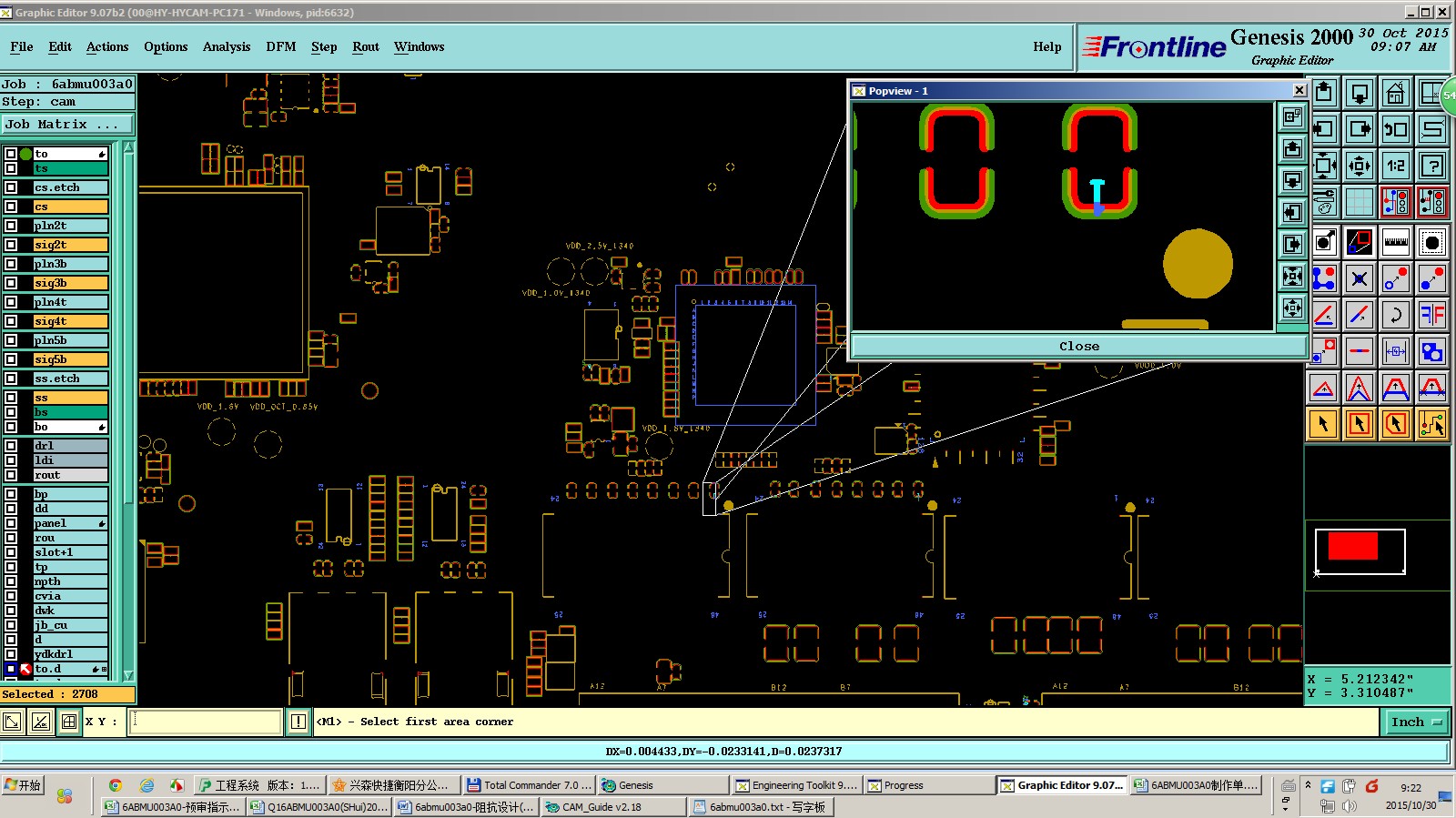Select the mirror F tool icon

tap(1432, 315)
